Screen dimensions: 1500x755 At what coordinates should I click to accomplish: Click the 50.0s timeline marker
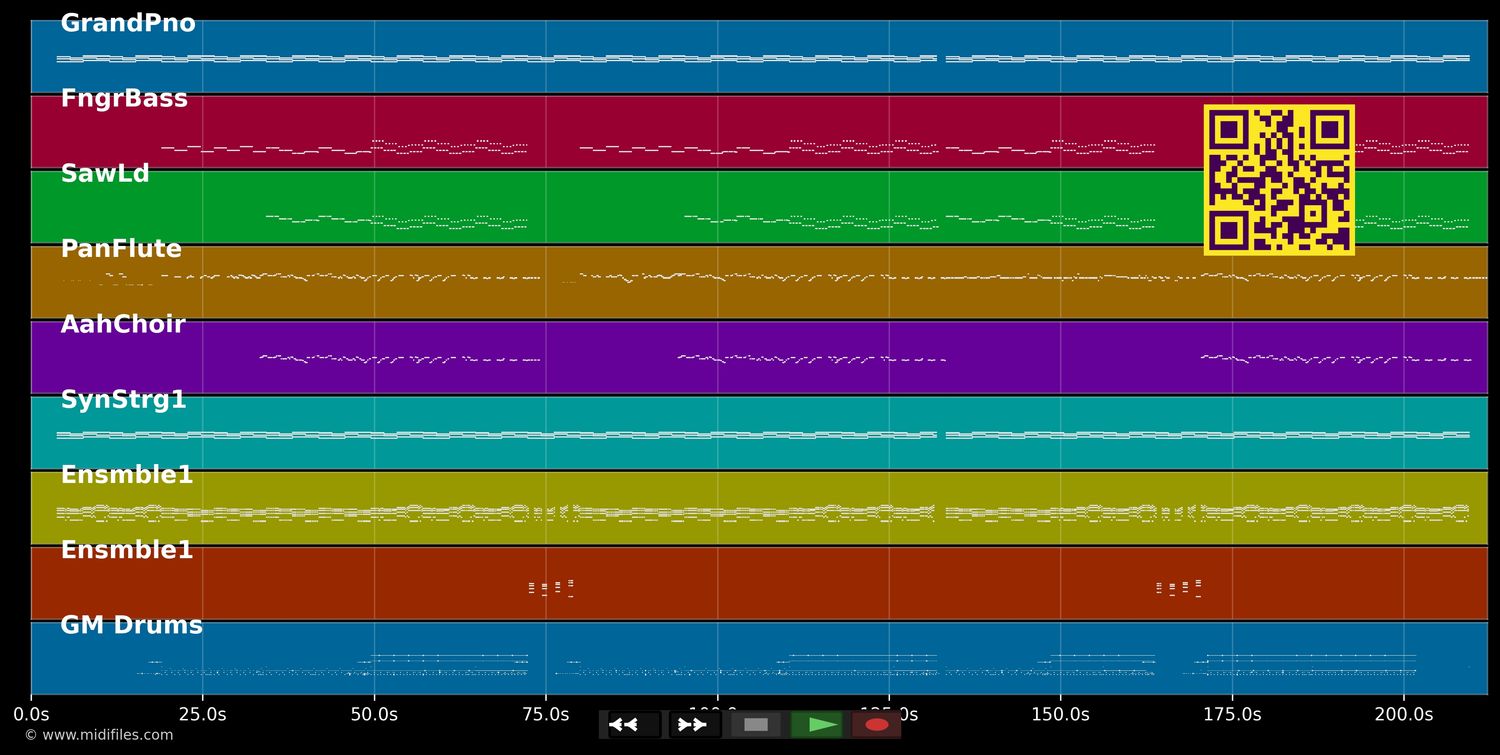point(374,714)
